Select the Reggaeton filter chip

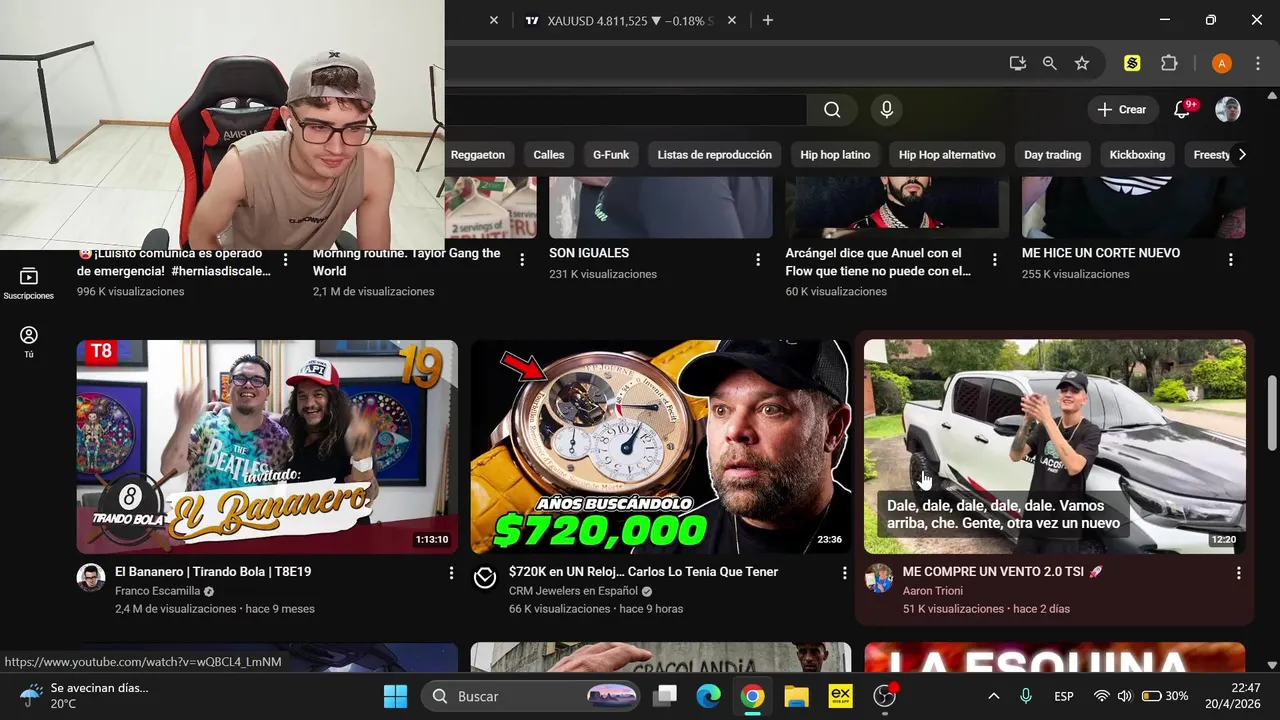(477, 155)
